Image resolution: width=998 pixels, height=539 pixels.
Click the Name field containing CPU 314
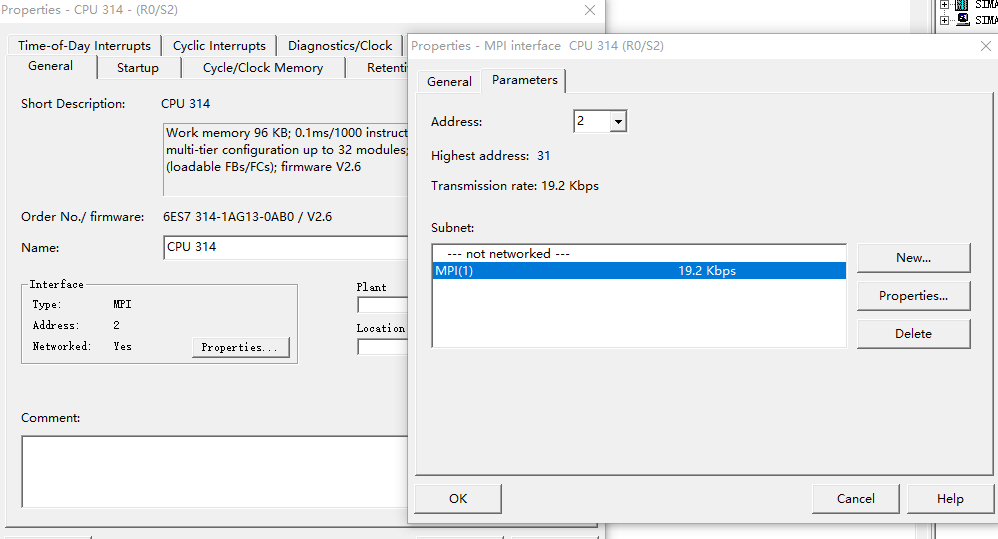(x=285, y=247)
